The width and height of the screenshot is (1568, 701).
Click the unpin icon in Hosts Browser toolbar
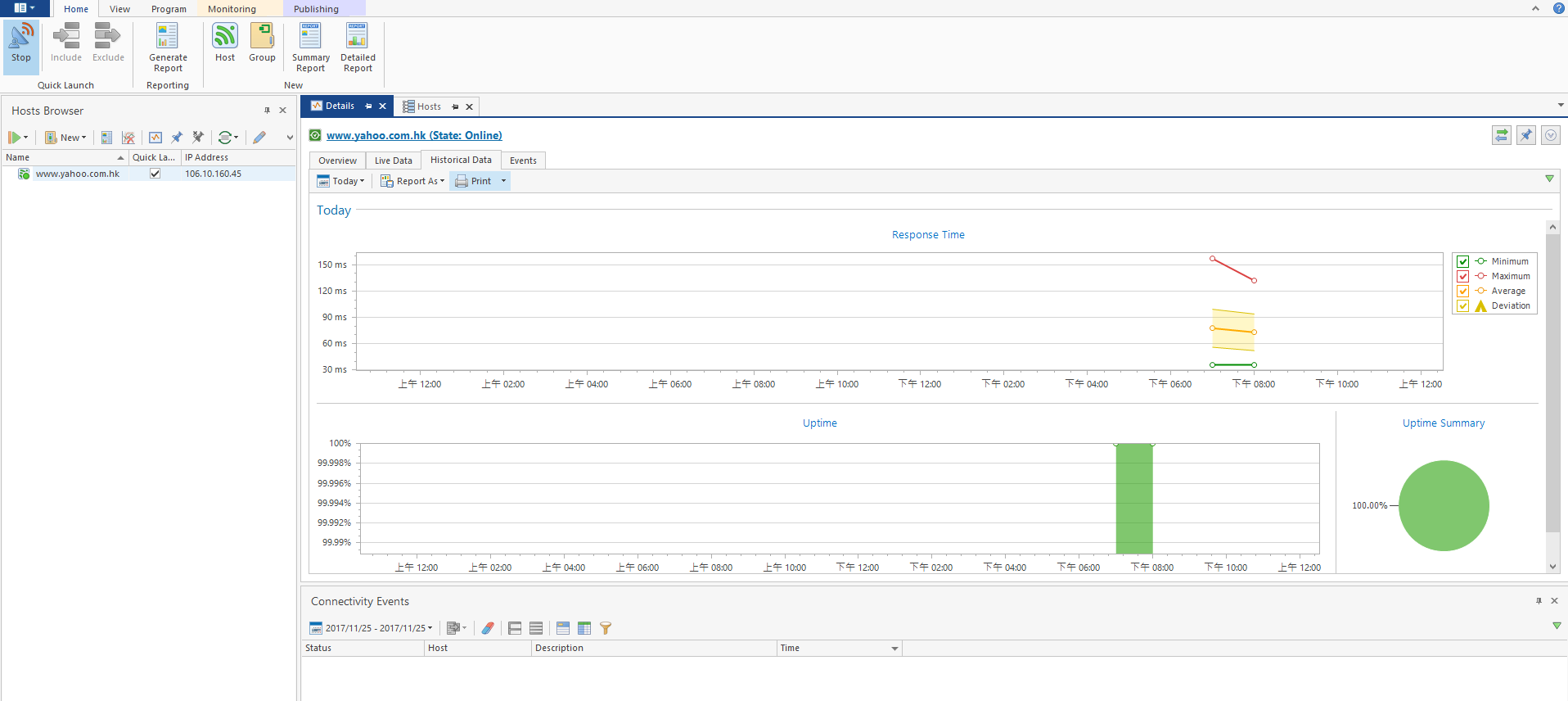(198, 138)
